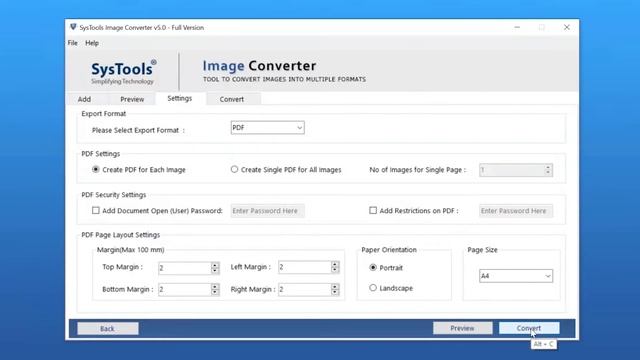Switch to the Preview tab
This screenshot has height=360, width=640.
pos(132,99)
